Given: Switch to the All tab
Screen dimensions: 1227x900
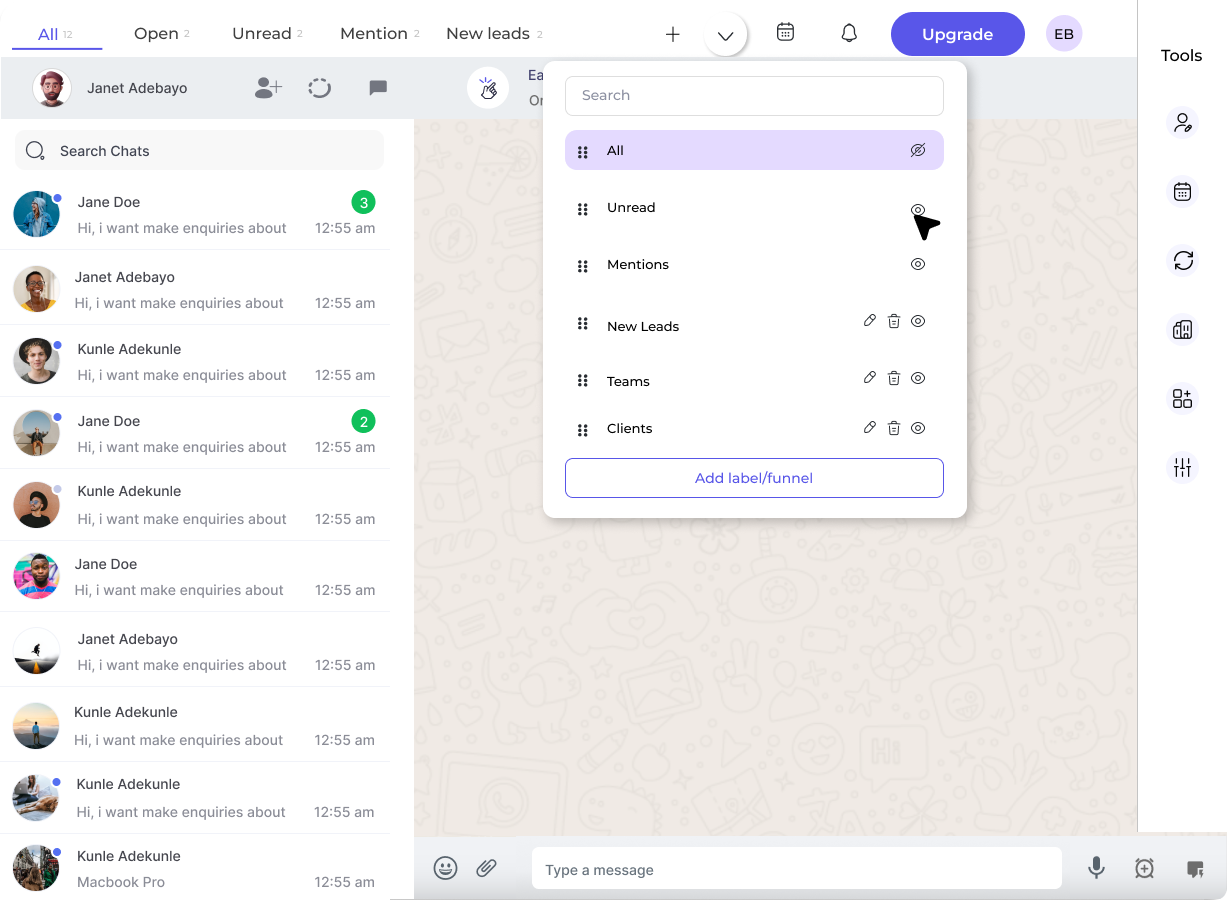Looking at the screenshot, I should 56,34.
